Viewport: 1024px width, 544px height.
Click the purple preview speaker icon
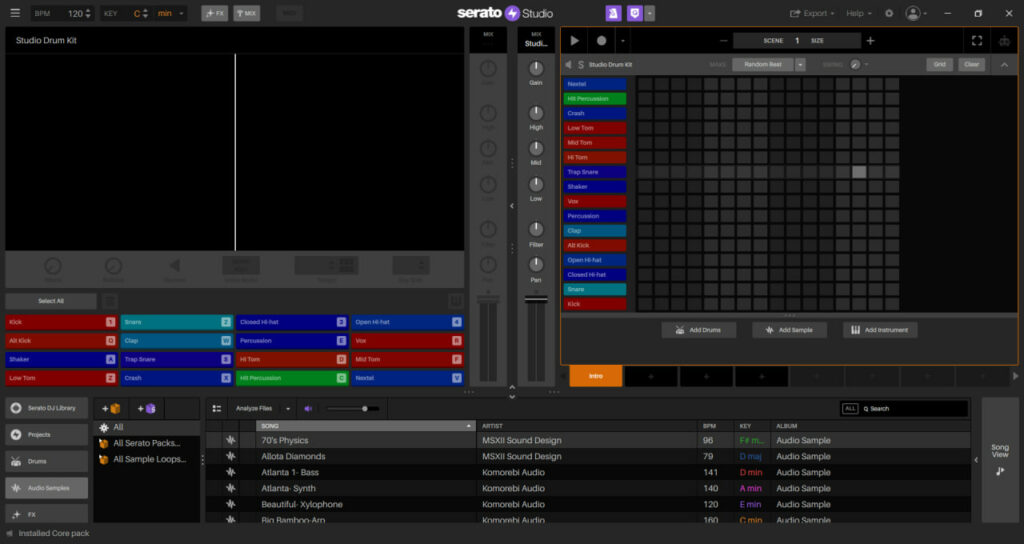click(308, 409)
